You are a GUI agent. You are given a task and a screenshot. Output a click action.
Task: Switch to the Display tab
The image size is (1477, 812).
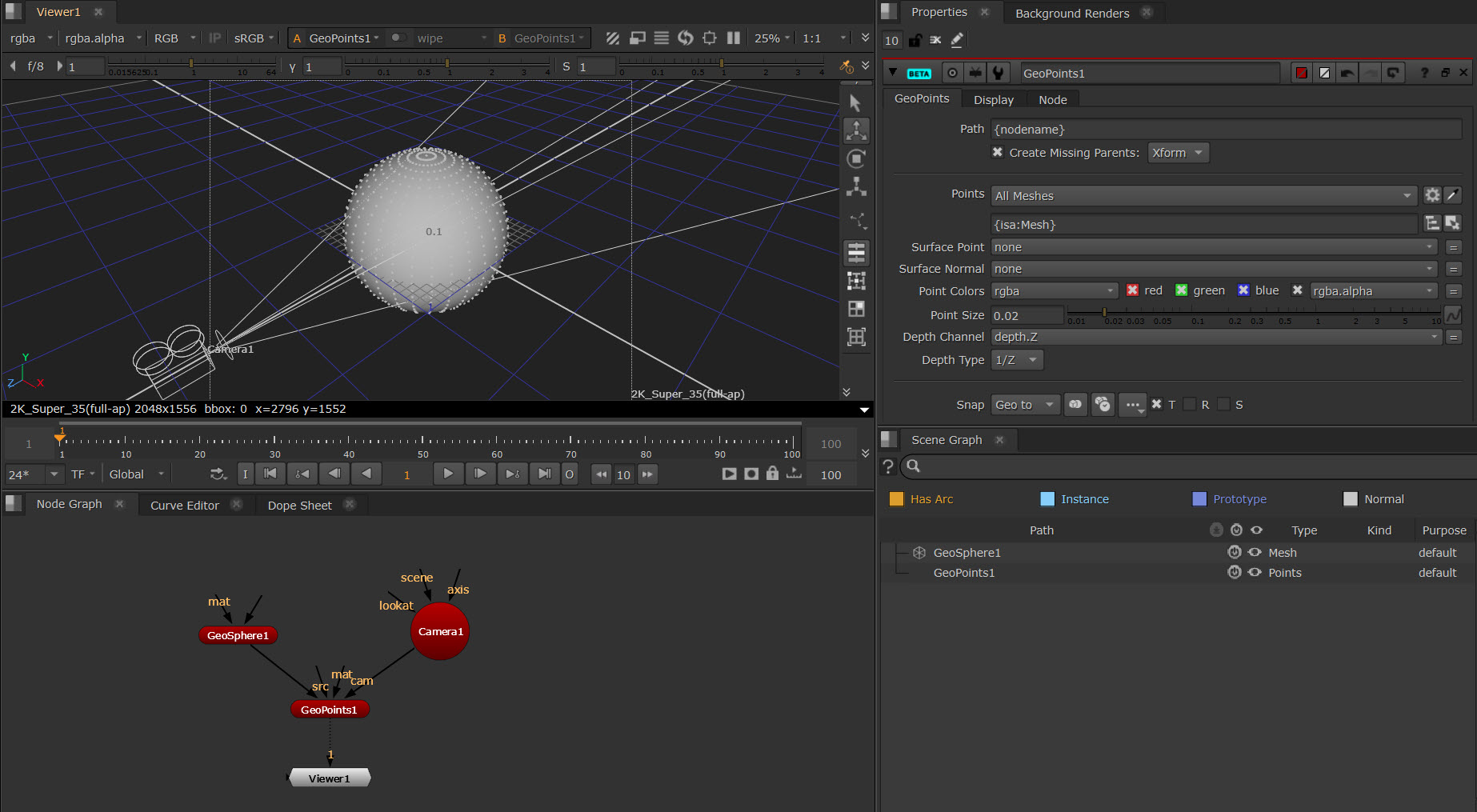click(x=993, y=100)
